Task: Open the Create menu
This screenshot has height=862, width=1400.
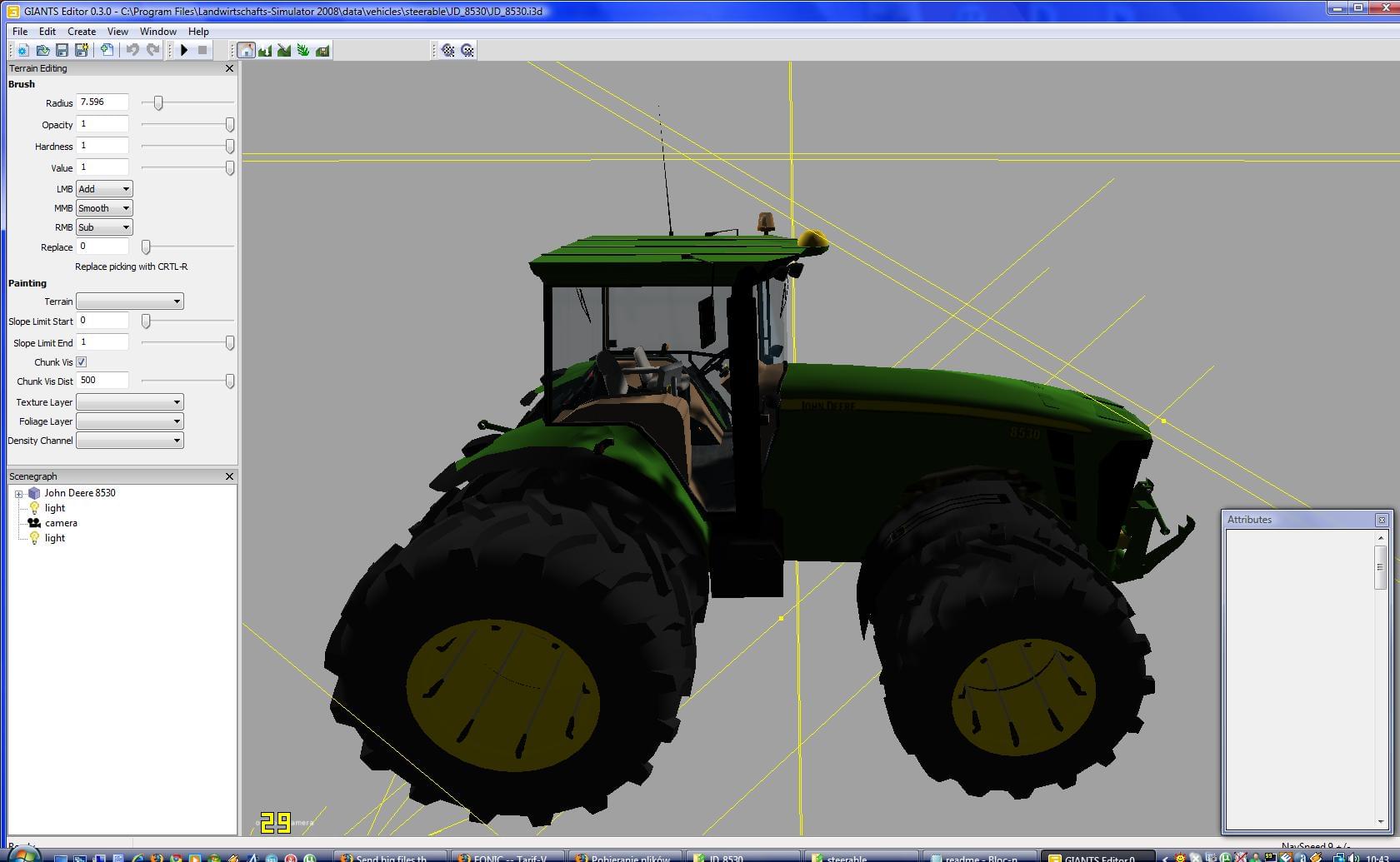Action: 82,32
